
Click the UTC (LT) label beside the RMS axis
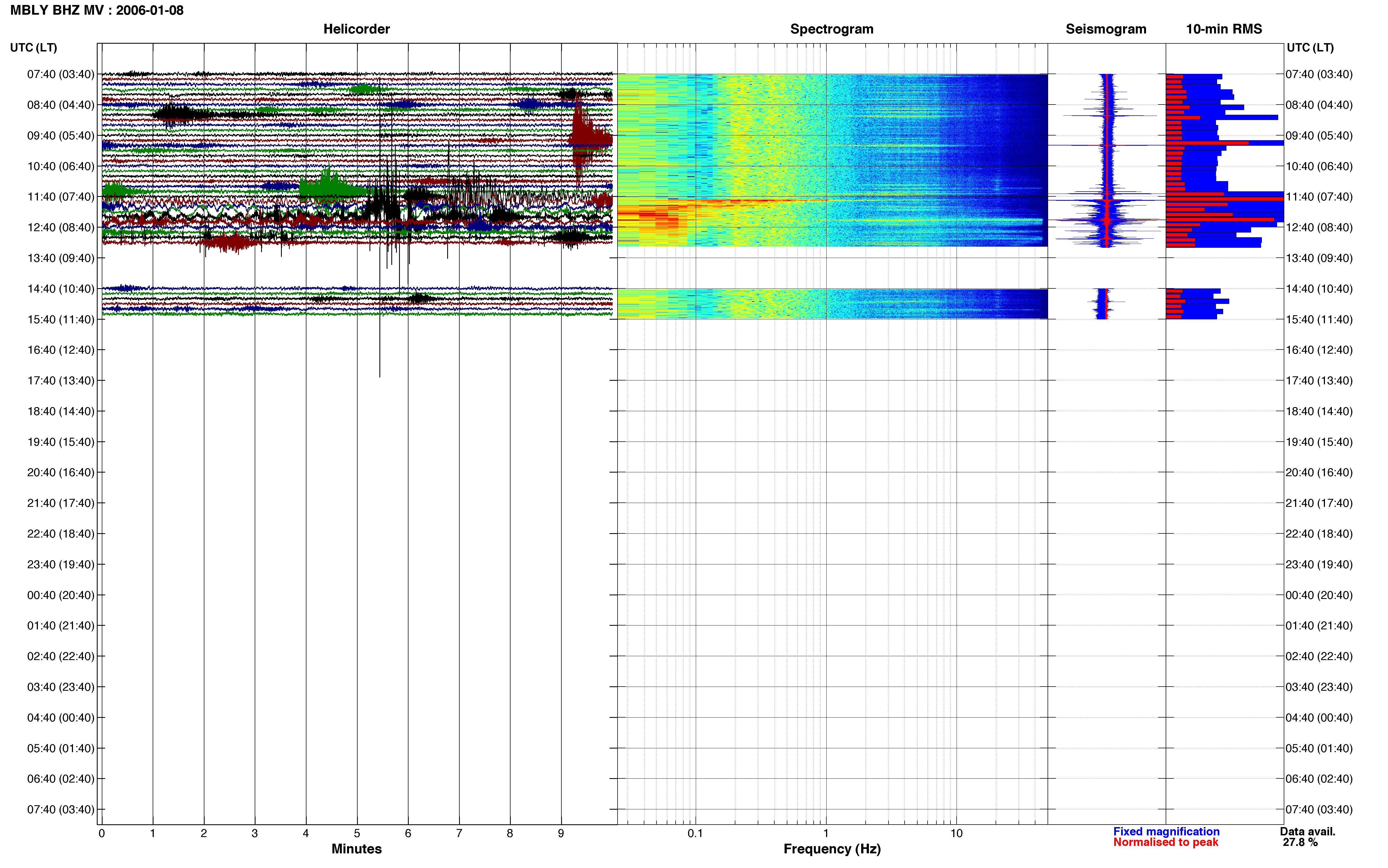click(1310, 48)
